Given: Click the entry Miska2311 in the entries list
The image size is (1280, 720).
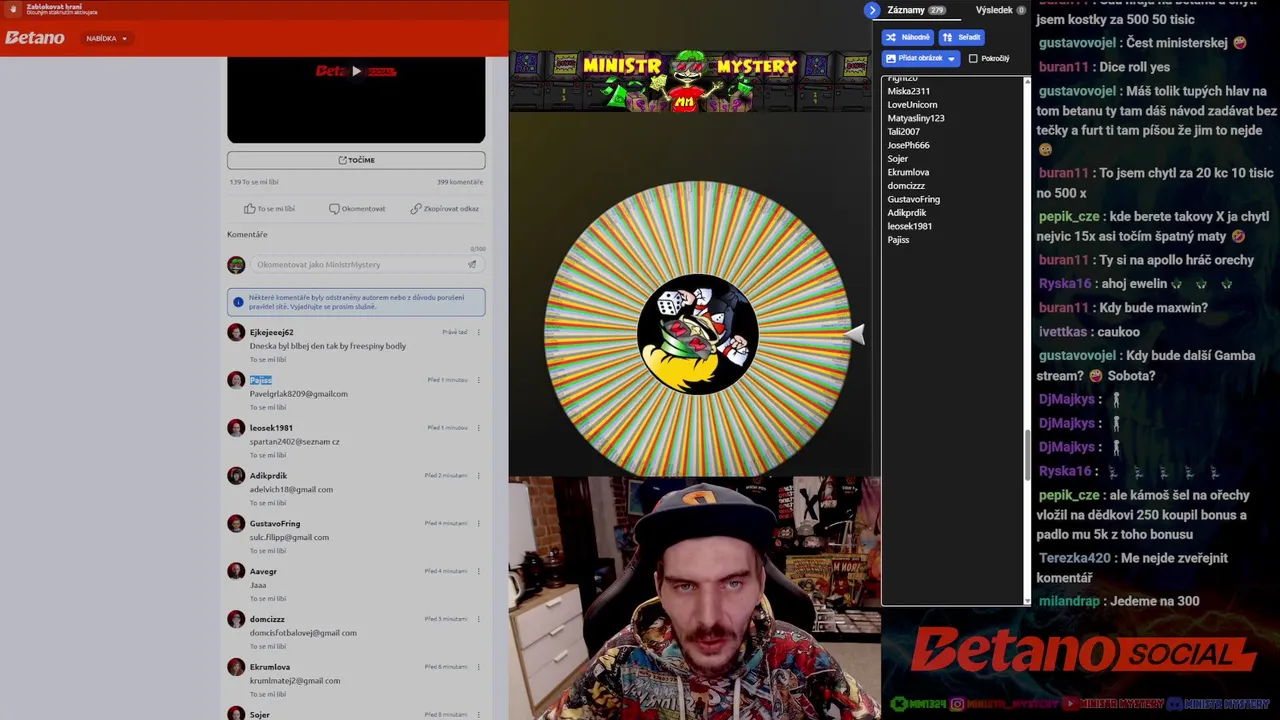Looking at the screenshot, I should [x=909, y=91].
